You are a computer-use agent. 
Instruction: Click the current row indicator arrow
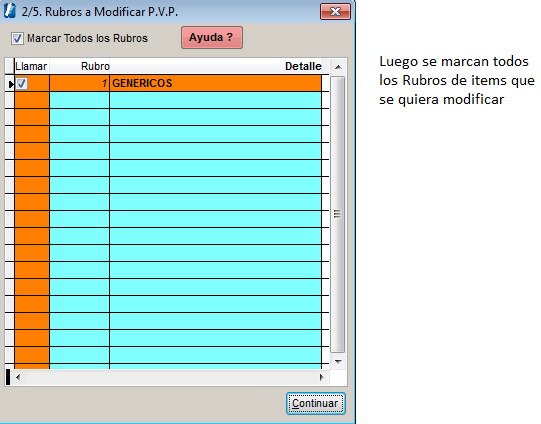click(10, 83)
